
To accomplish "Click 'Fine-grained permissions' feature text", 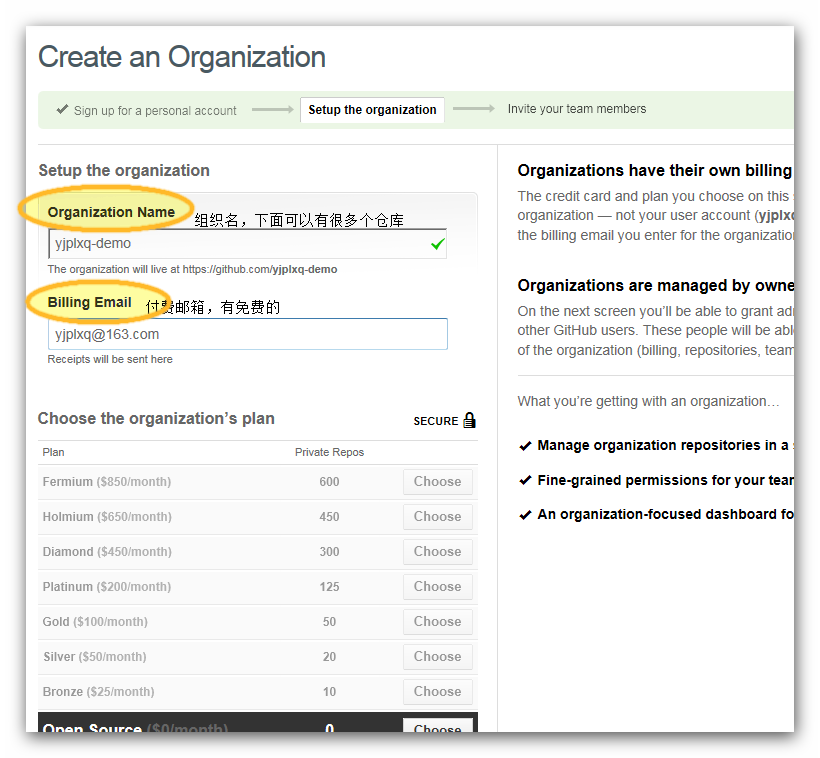I will point(665,480).
